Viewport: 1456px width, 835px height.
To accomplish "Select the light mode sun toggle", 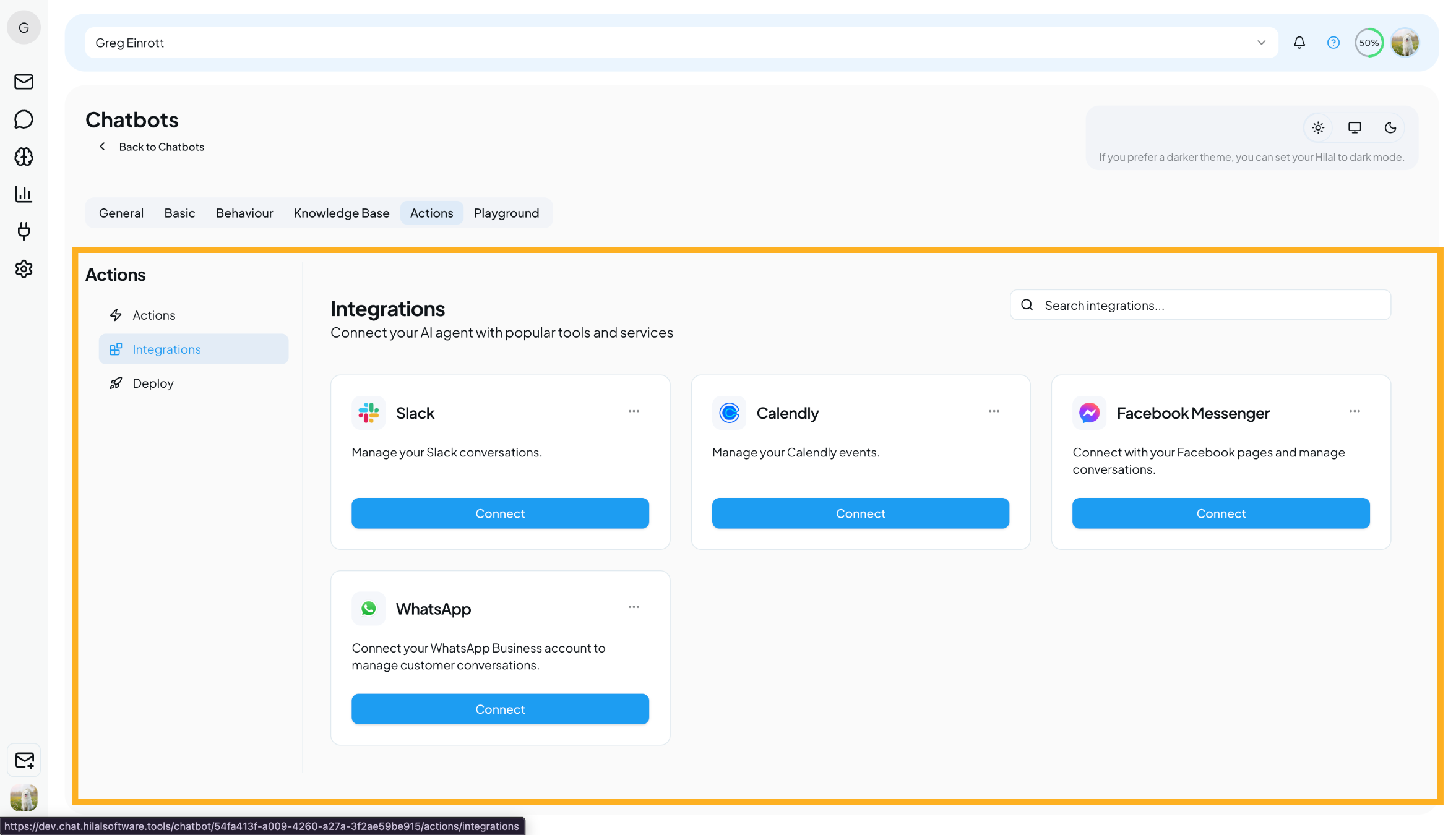I will 1319,127.
